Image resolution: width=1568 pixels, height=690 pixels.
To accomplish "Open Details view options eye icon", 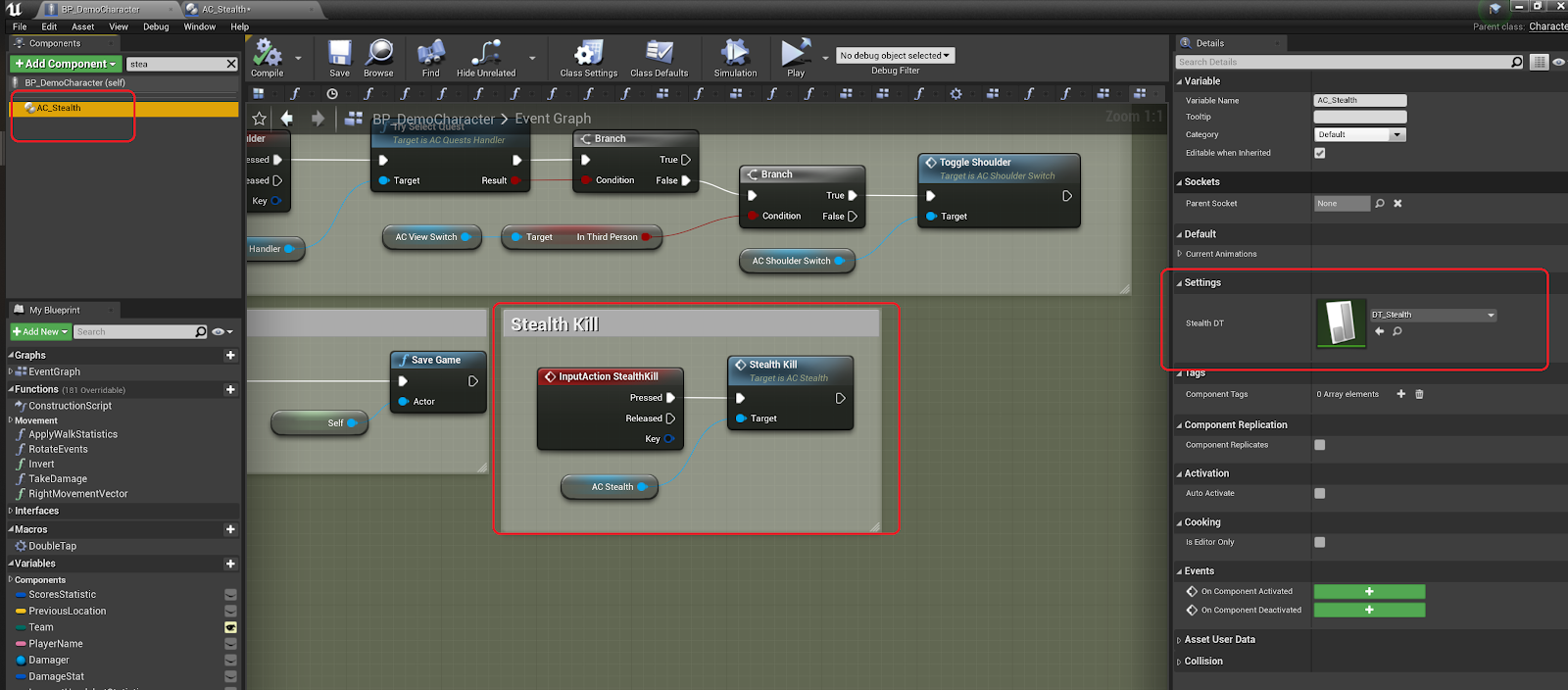I will pyautogui.click(x=1558, y=62).
